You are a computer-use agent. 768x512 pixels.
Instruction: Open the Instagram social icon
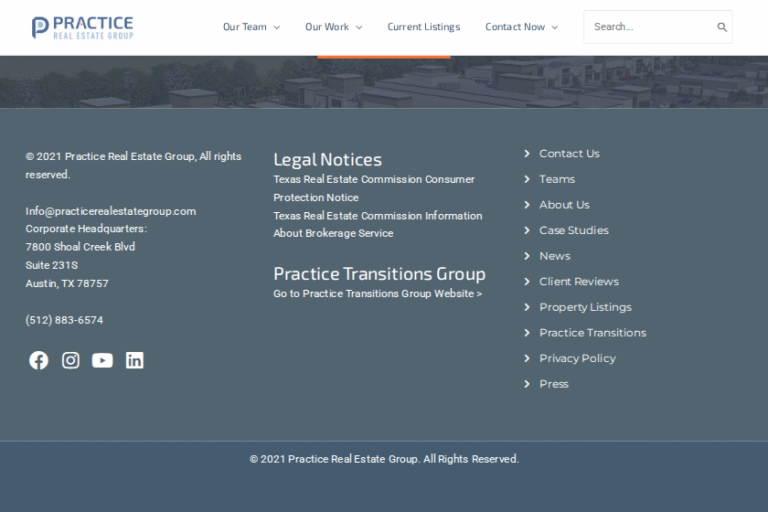(x=71, y=361)
